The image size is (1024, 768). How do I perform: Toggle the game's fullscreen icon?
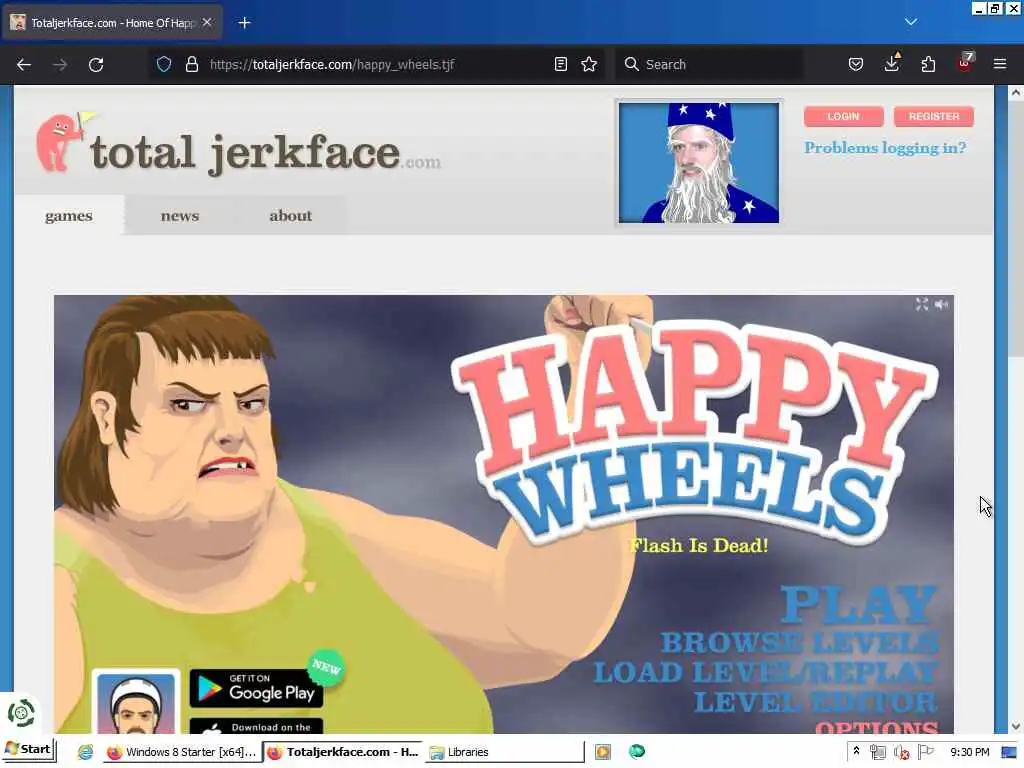coord(921,304)
